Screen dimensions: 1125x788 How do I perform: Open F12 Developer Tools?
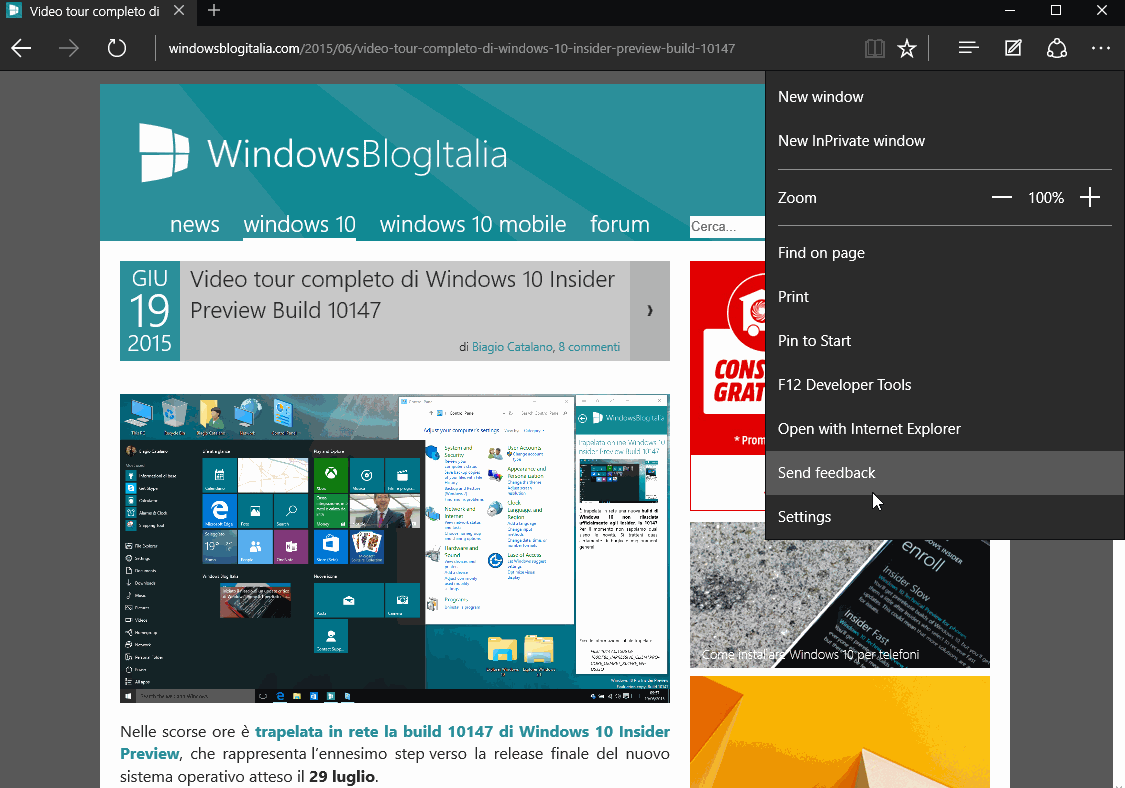pyautogui.click(x=944, y=385)
